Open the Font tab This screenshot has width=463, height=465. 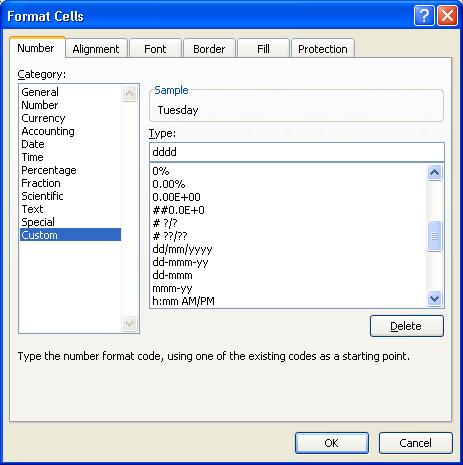pos(155,49)
